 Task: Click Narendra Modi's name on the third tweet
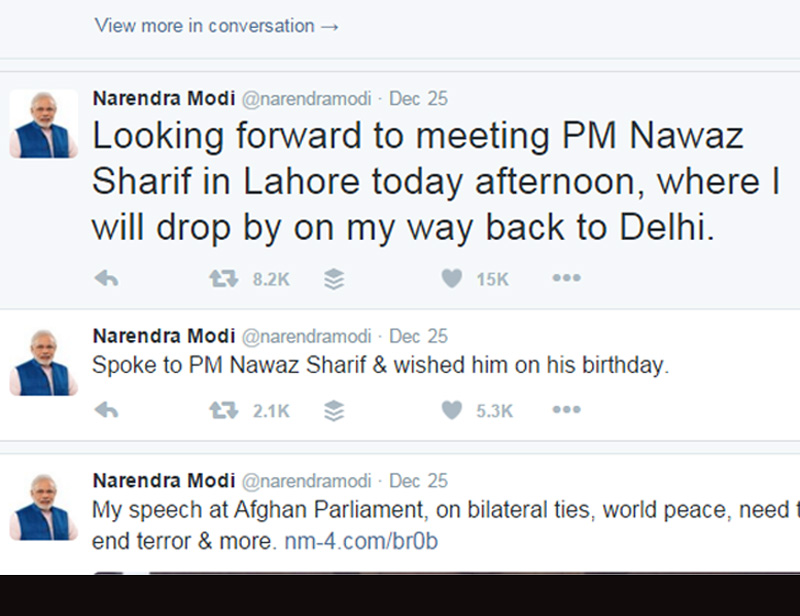[x=163, y=480]
